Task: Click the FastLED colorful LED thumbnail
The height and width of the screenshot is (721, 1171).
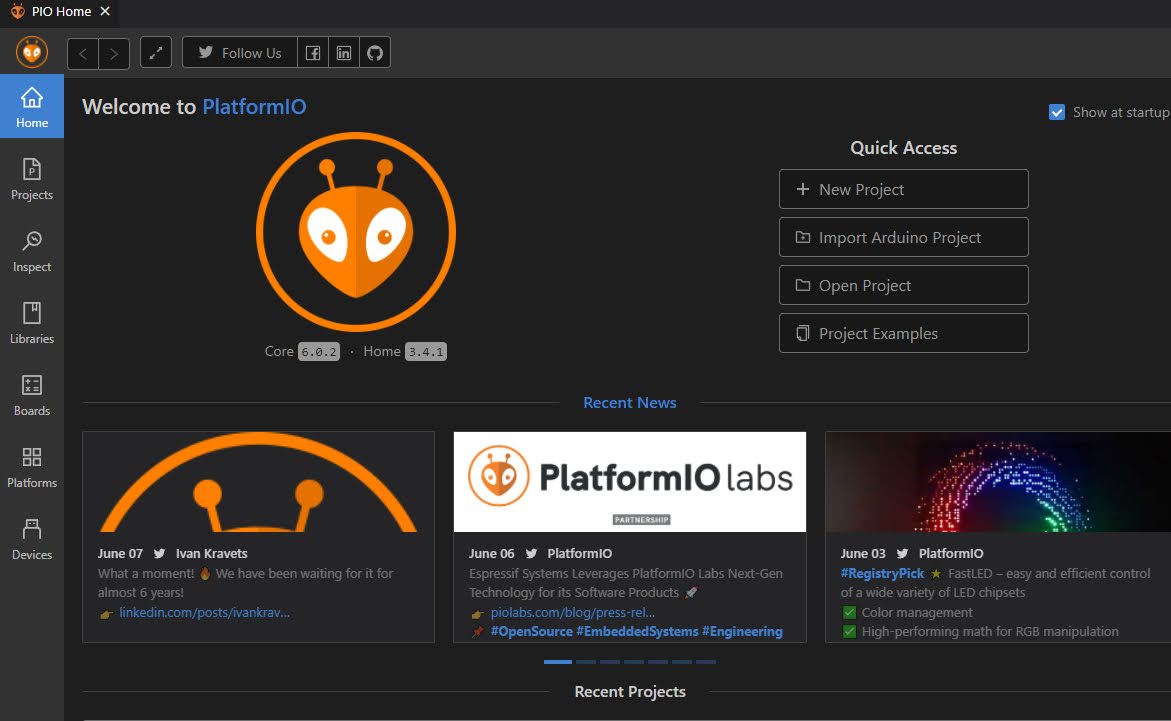Action: [x=998, y=482]
